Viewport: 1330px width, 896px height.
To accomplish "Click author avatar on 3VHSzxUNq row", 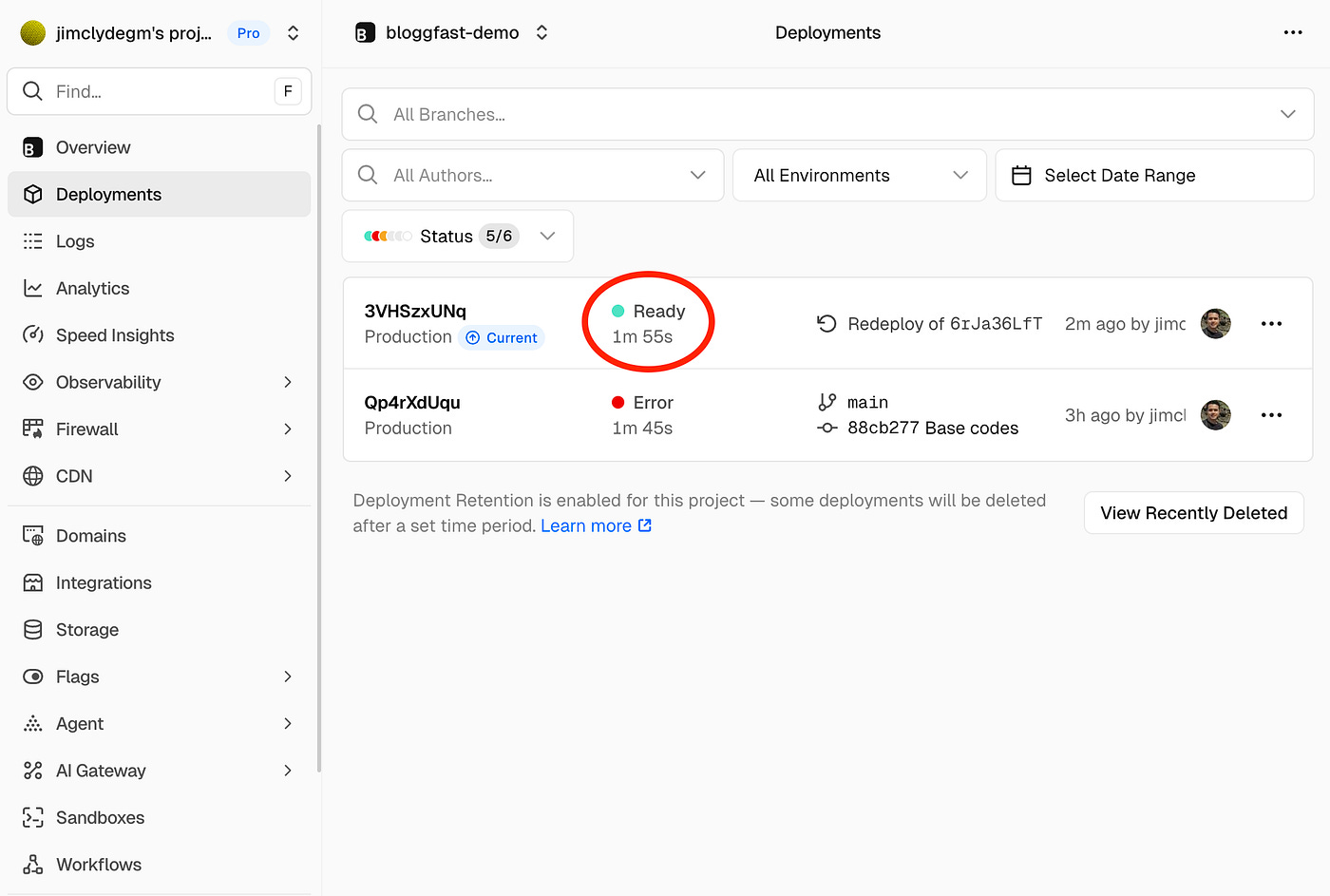I will 1216,324.
